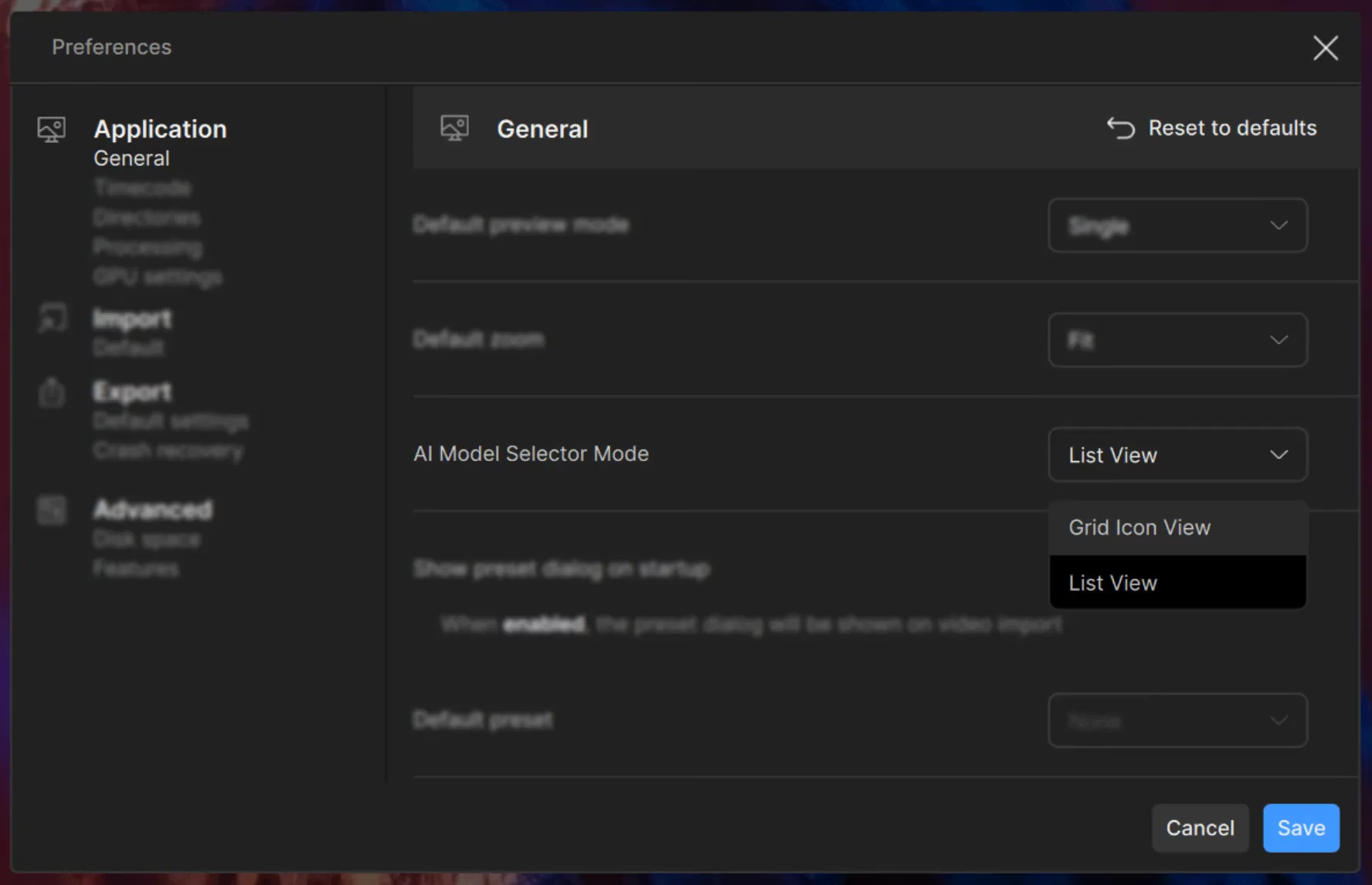Go to the Timecode settings page

(x=142, y=188)
